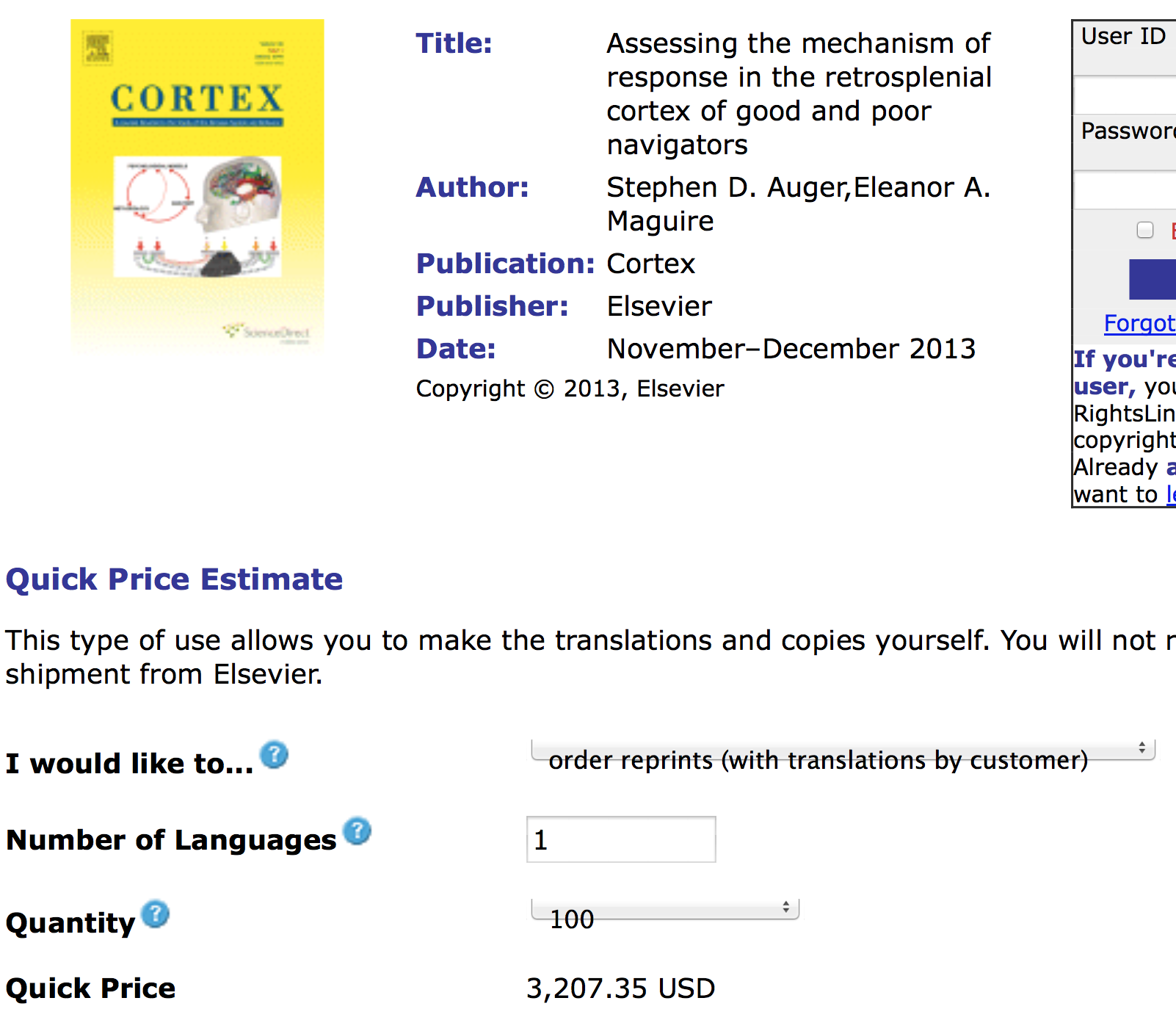Open help icon next to Number of Languages
Viewport: 1176px width, 1009px height.
click(x=357, y=831)
